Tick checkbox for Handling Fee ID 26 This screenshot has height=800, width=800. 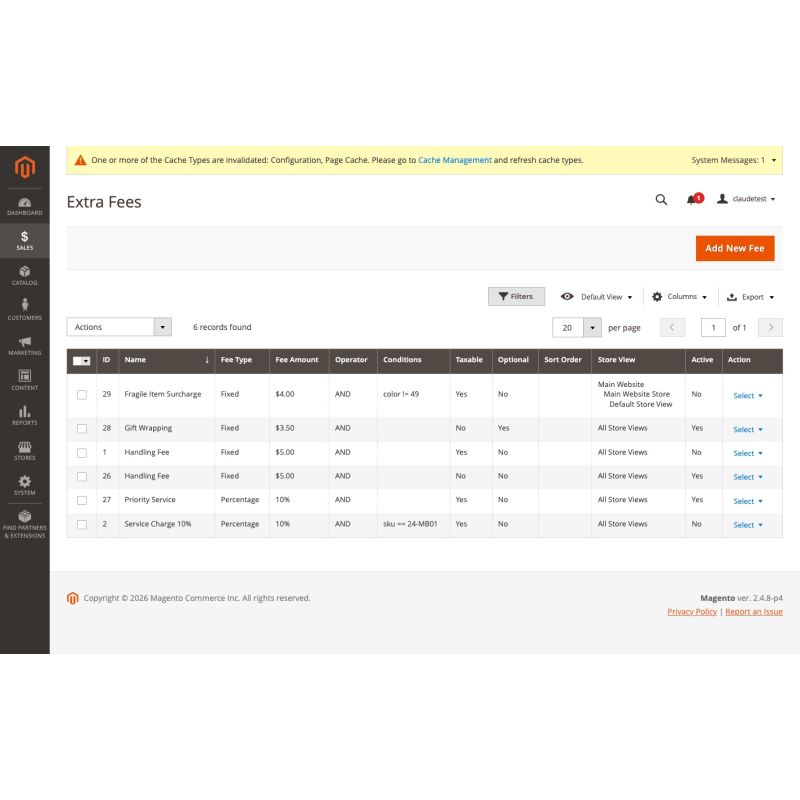click(x=82, y=477)
